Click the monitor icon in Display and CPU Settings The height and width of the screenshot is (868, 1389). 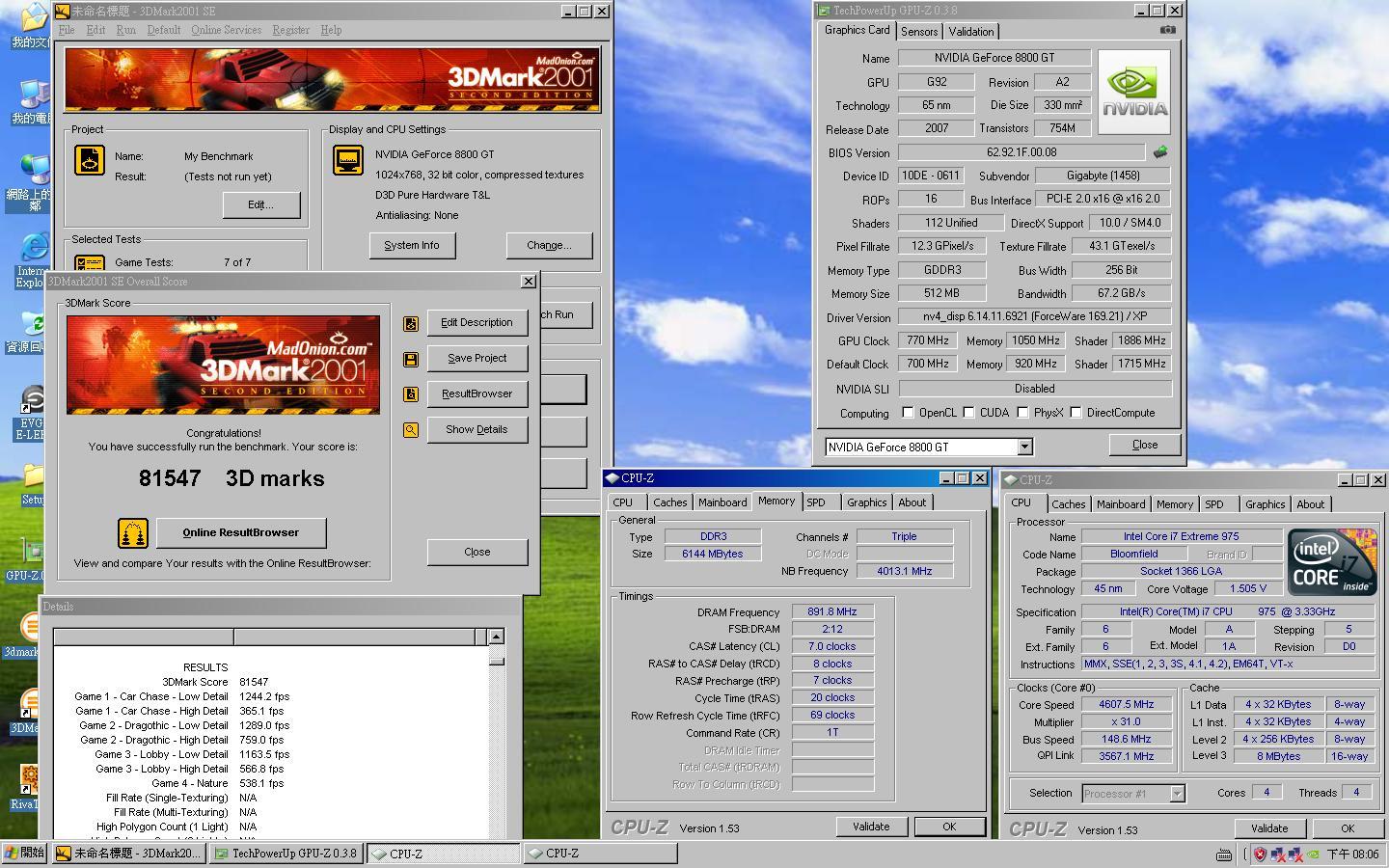pos(347,160)
